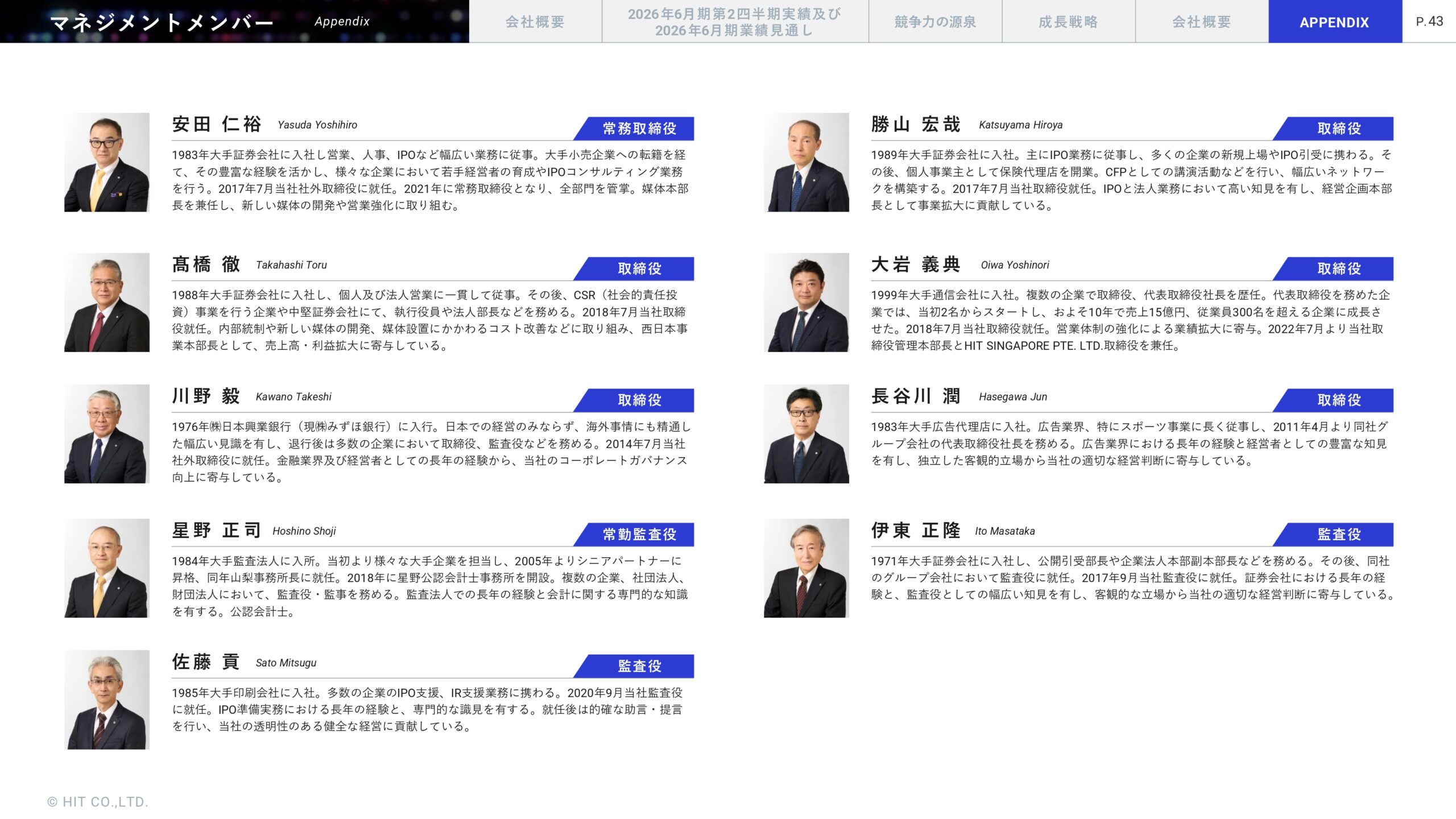Open the 競争力の源泉 section tab

[935, 22]
